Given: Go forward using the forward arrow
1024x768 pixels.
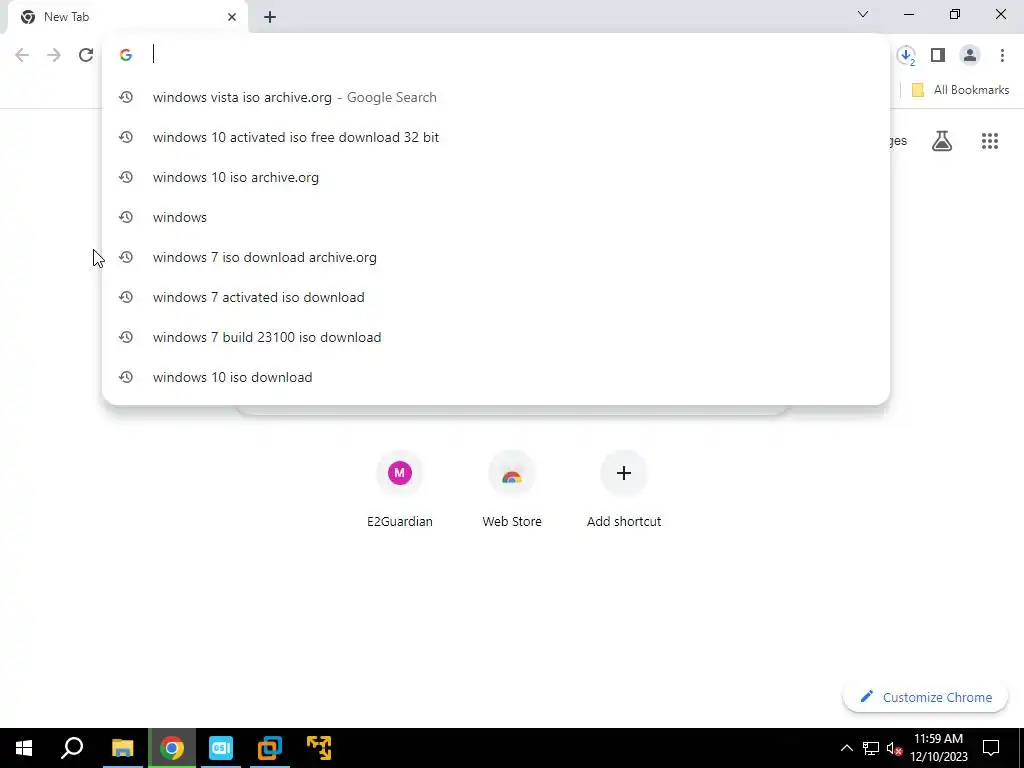Looking at the screenshot, I should pyautogui.click(x=54, y=55).
